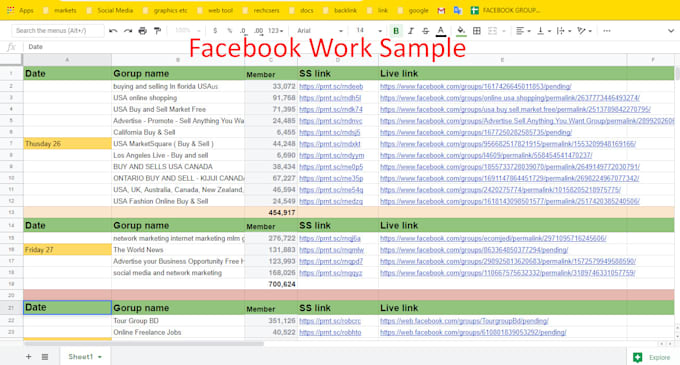Format as percent

(x=229, y=31)
